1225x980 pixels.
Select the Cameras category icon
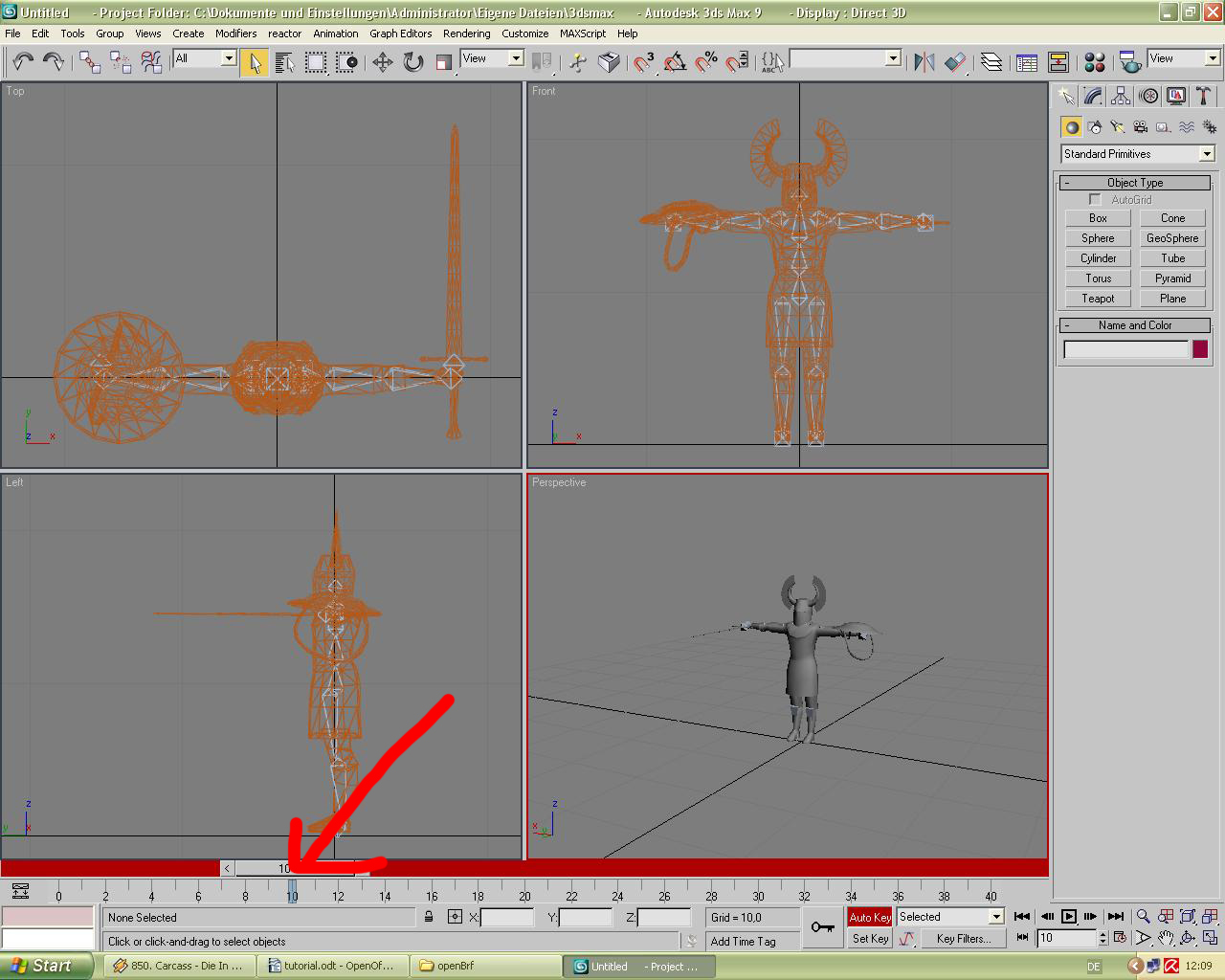pos(1141,126)
